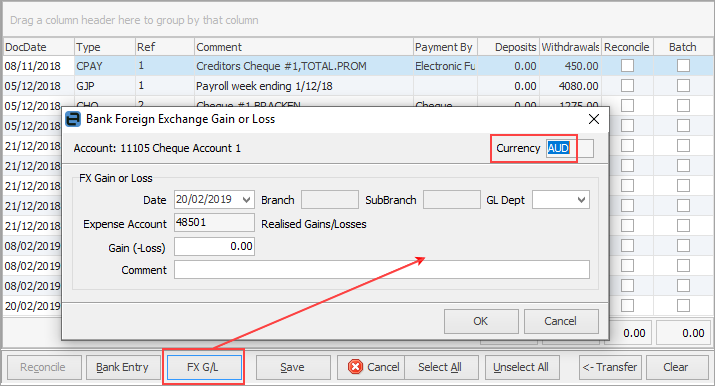715x386 pixels.
Task: Click the Save button in bottom toolbar
Action: click(293, 367)
